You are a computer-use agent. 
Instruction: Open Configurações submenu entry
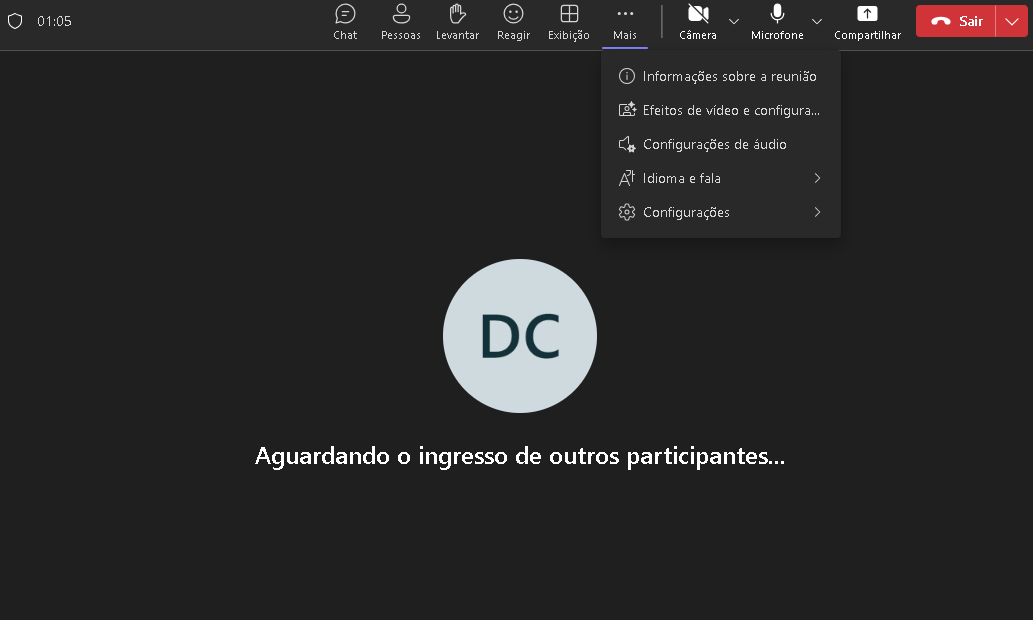(x=721, y=212)
